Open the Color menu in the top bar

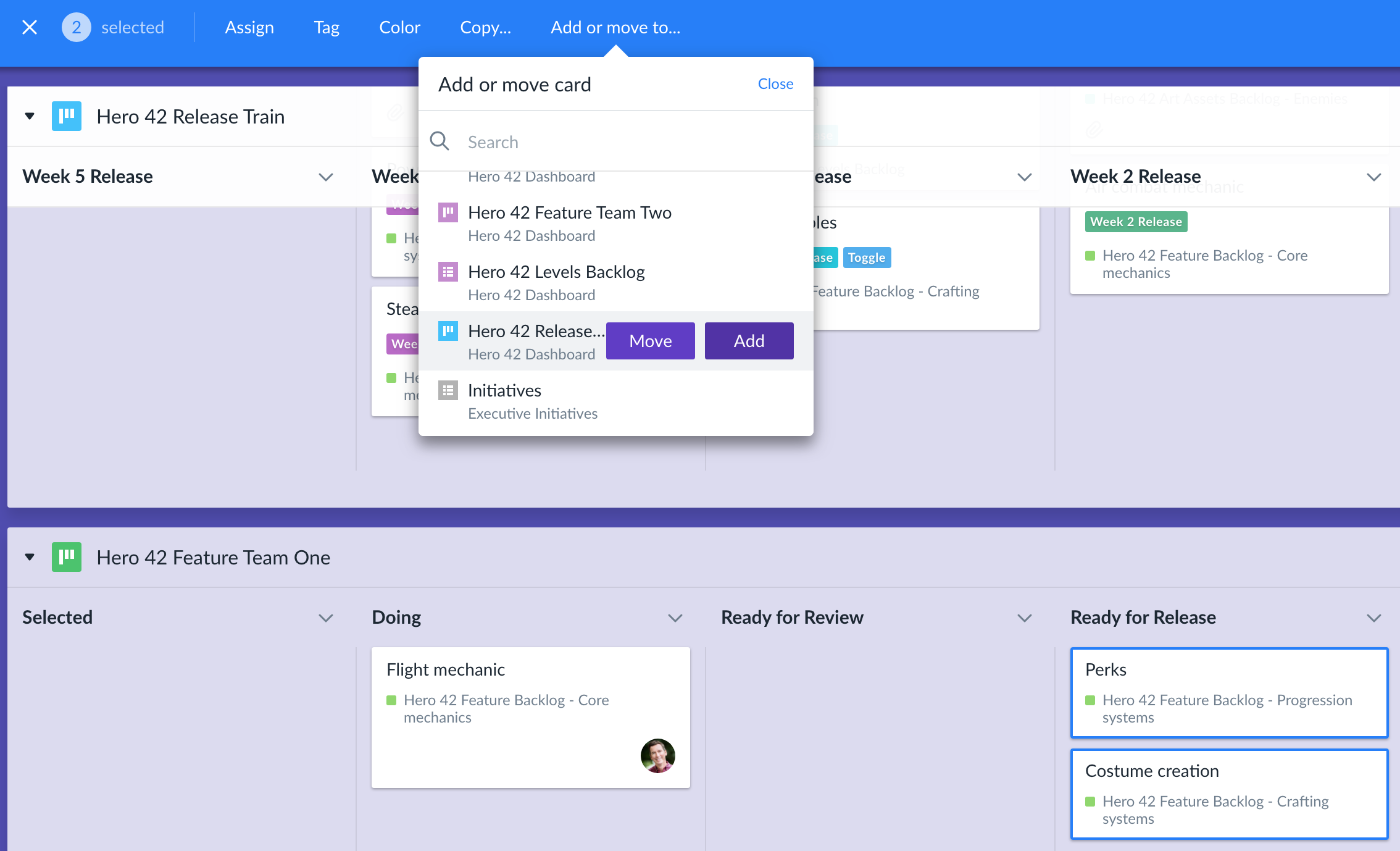[399, 27]
